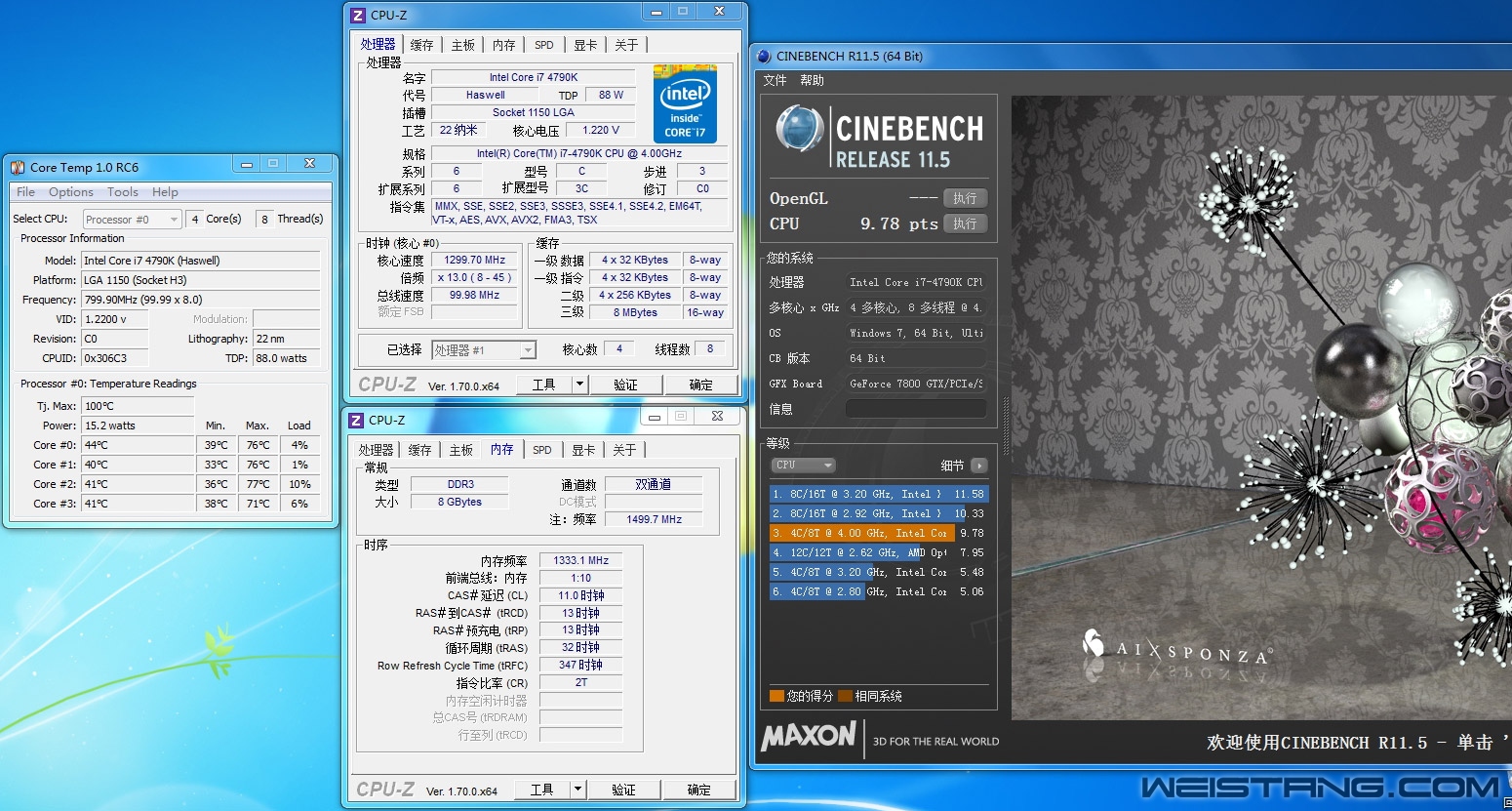
Task: Select ranking row 2 with score 10.33
Action: [879, 513]
